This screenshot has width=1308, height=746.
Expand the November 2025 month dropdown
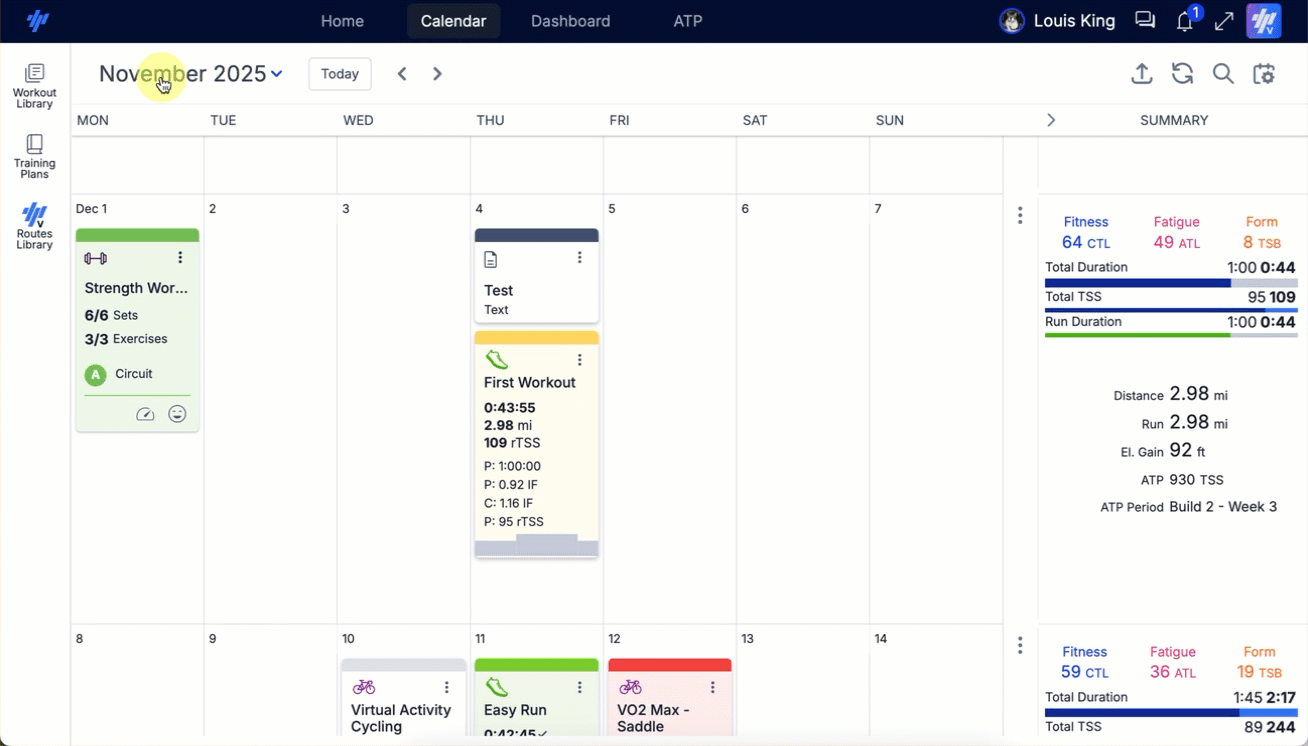click(x=277, y=74)
